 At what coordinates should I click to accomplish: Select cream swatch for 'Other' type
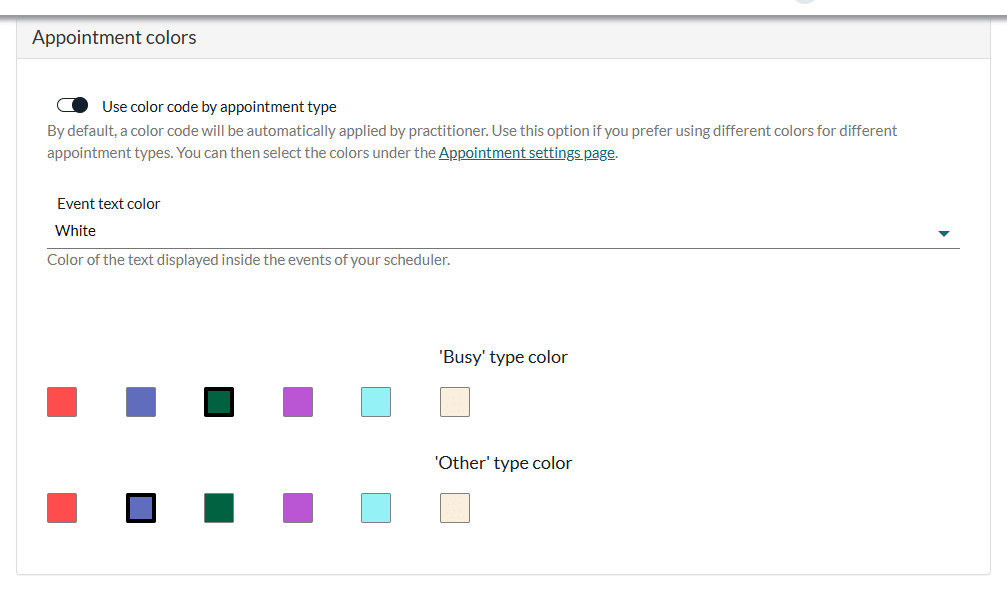click(x=455, y=508)
